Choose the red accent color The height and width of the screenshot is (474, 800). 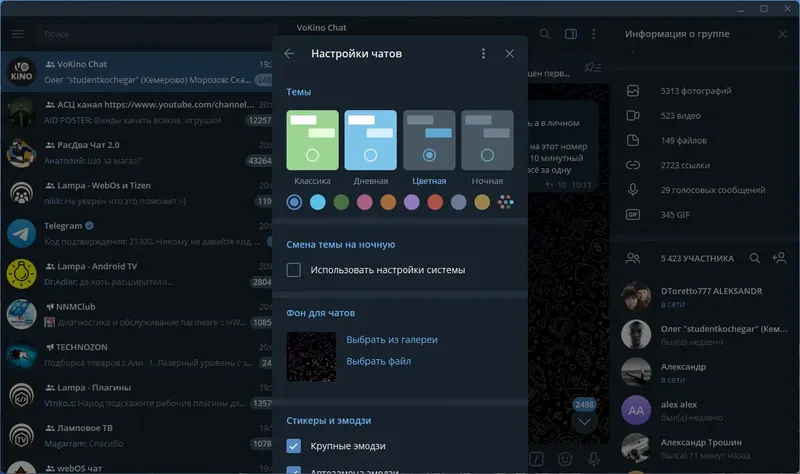coord(435,202)
